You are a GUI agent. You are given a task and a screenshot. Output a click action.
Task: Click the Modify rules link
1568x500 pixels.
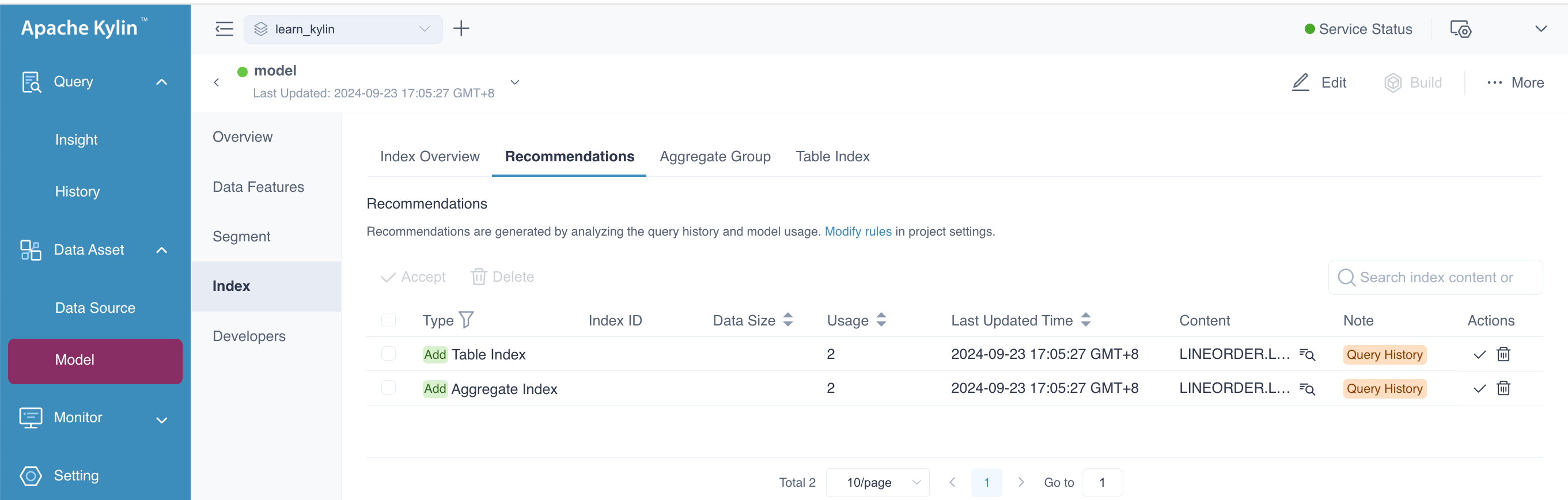[x=857, y=232]
